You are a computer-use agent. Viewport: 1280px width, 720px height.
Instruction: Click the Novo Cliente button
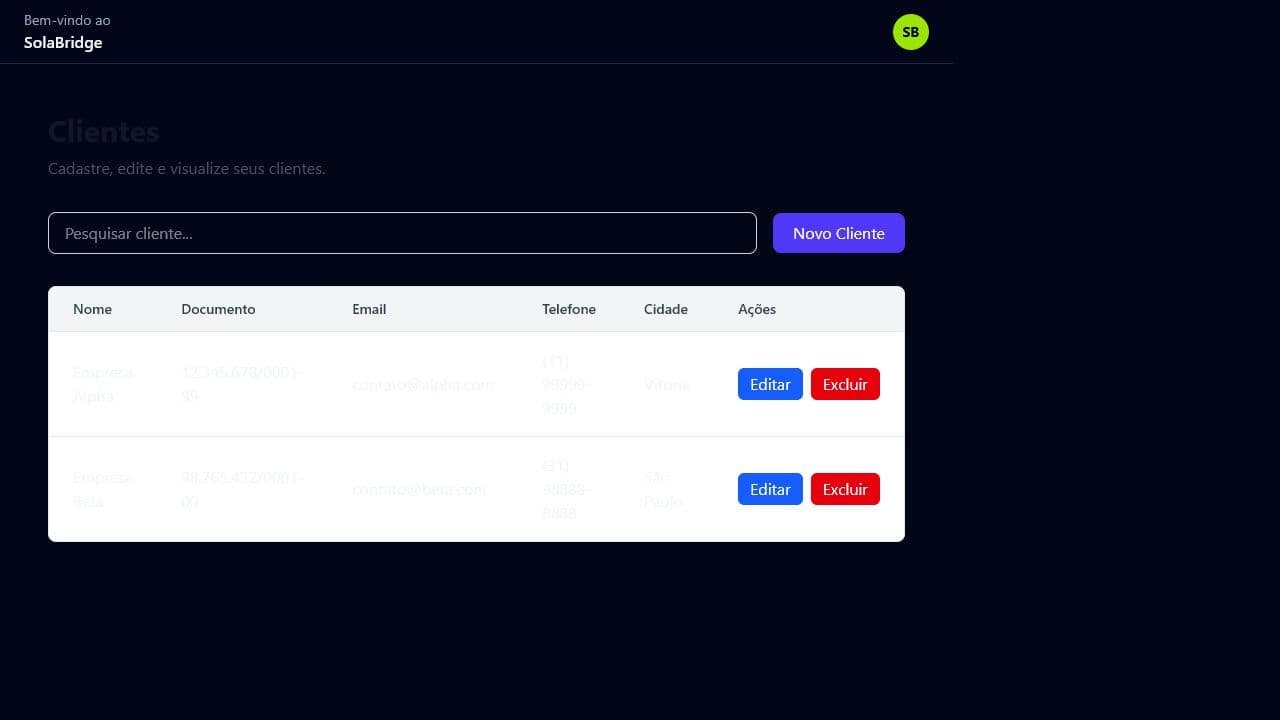(838, 233)
